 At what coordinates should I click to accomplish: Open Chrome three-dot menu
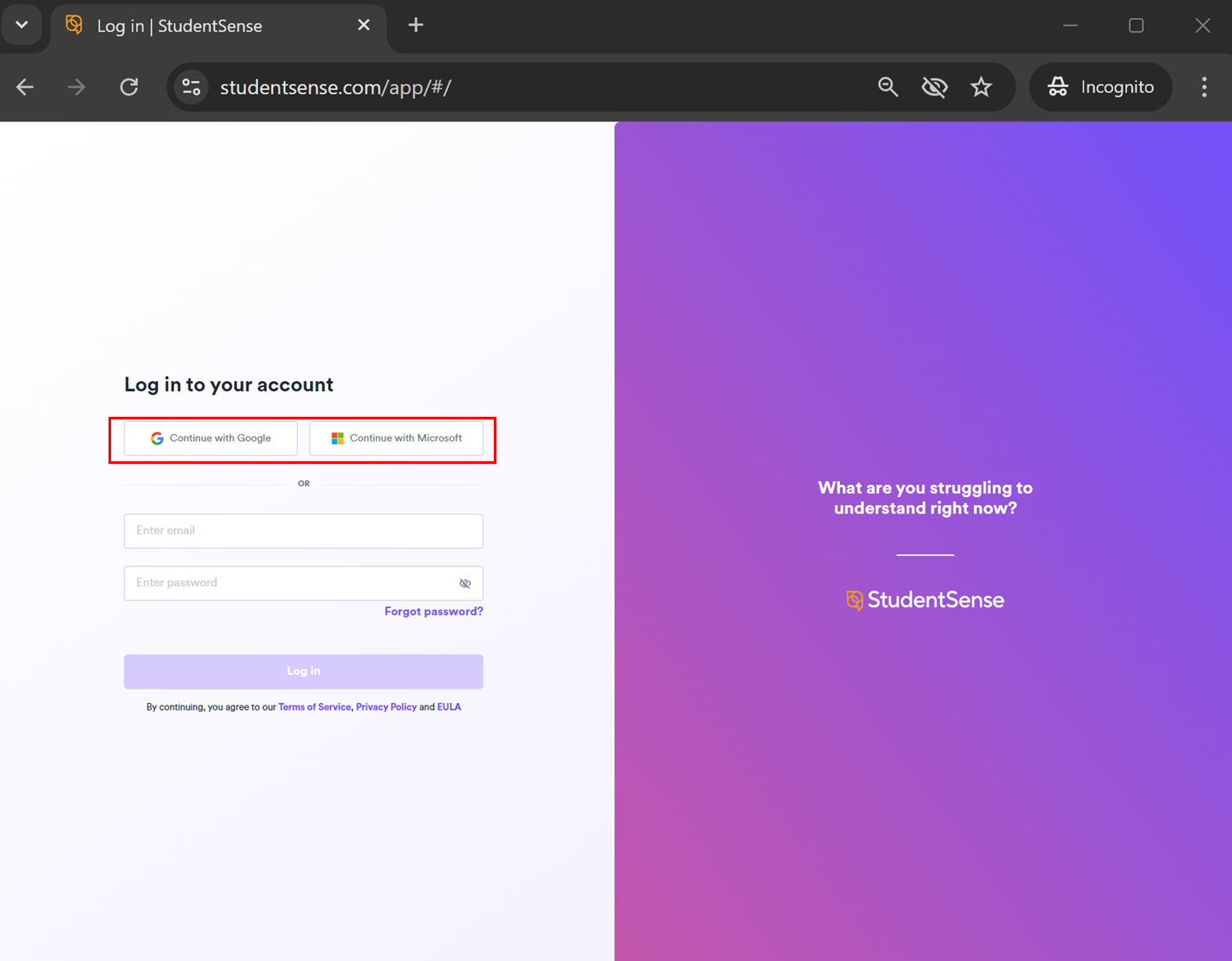click(x=1204, y=87)
